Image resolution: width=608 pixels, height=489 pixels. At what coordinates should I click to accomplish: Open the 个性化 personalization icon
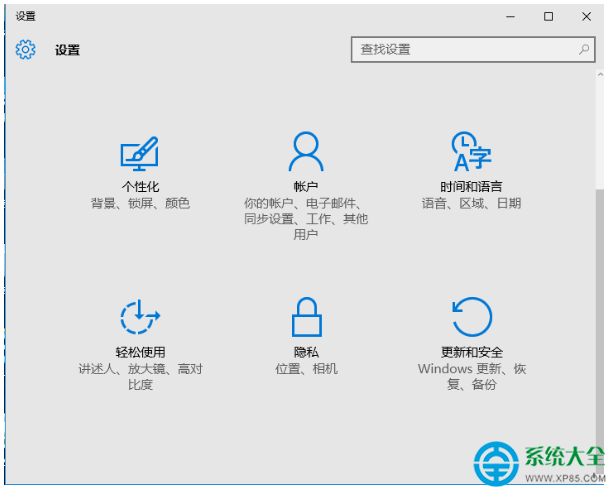[x=139, y=154]
